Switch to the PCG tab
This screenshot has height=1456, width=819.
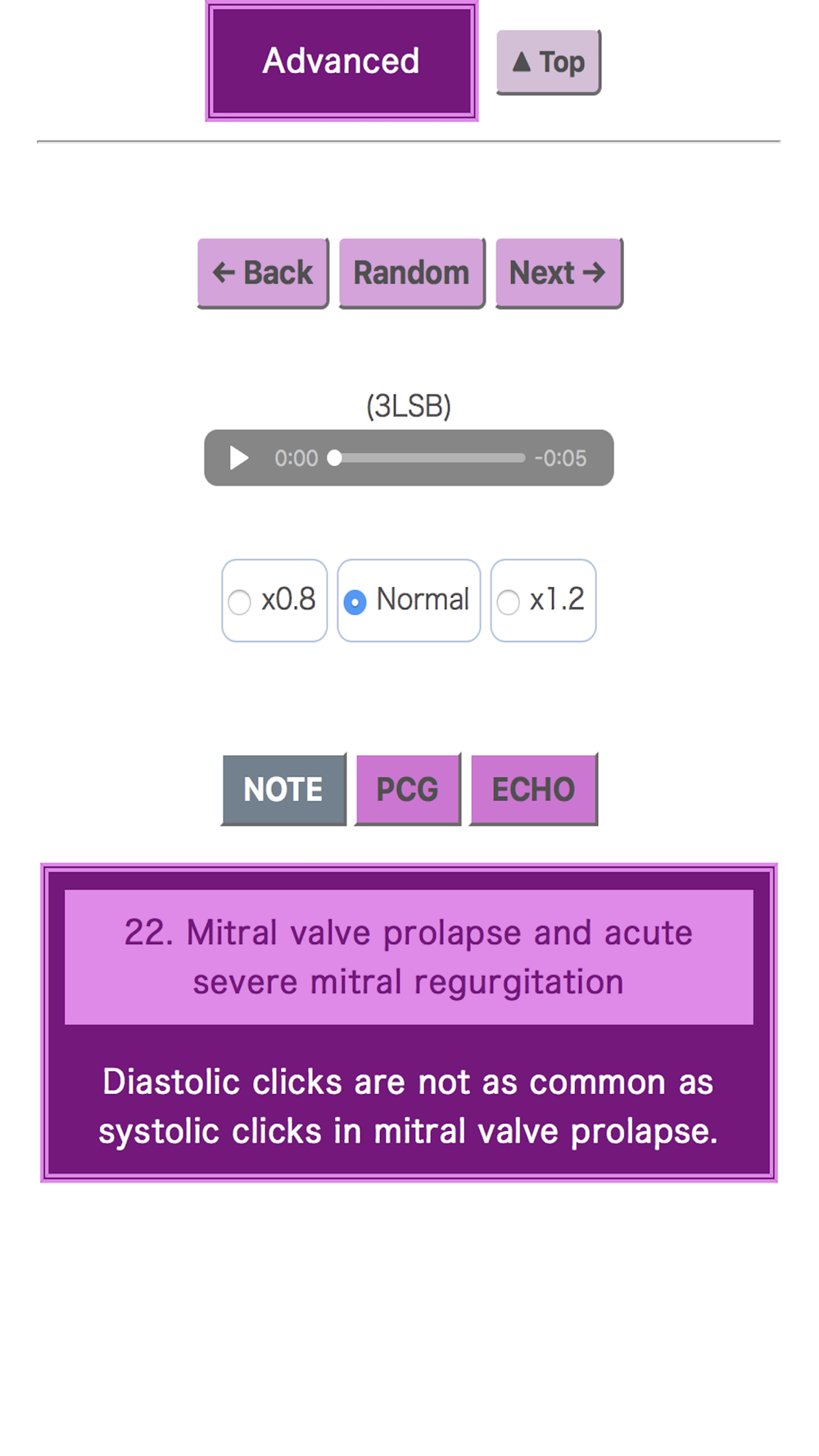(x=407, y=789)
